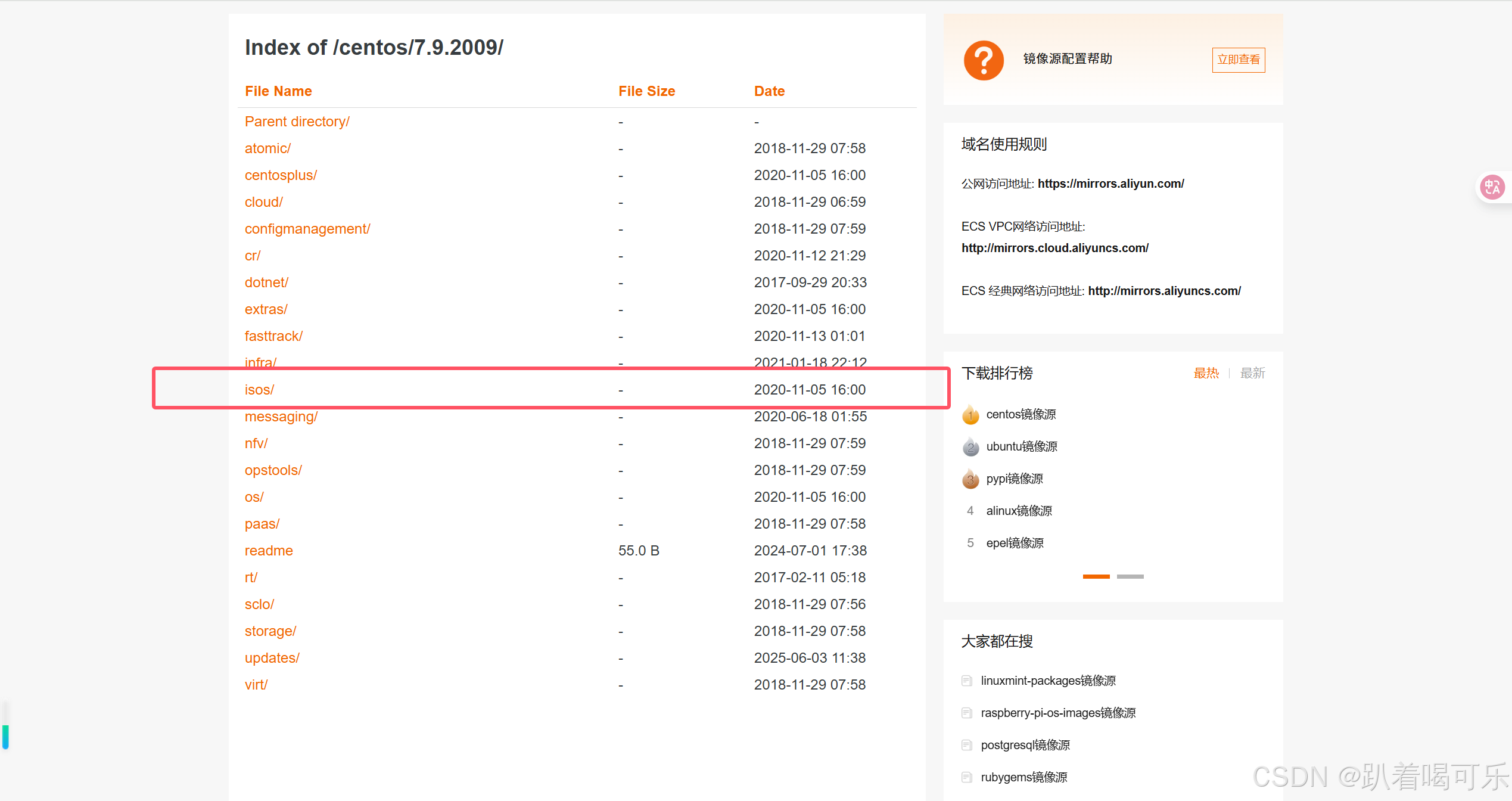1512x801 pixels.
Task: Click the Date column header
Action: click(769, 91)
